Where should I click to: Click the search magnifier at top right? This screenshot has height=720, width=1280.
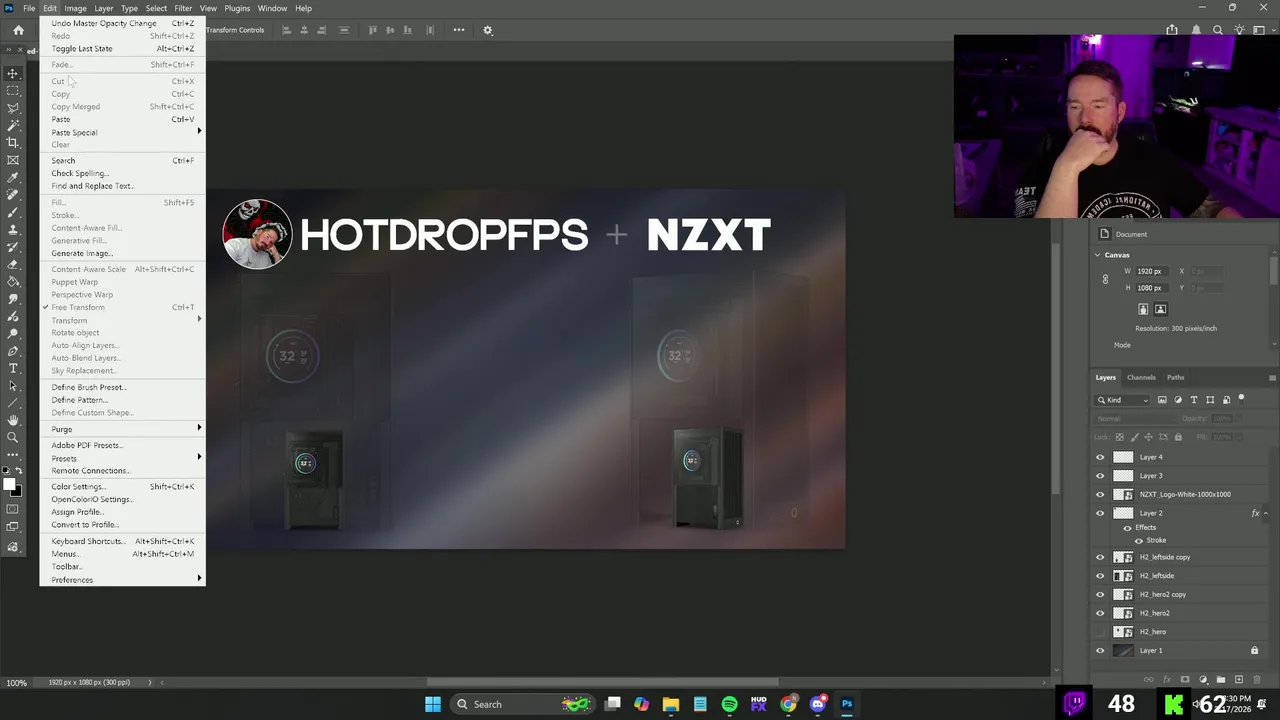1218,30
